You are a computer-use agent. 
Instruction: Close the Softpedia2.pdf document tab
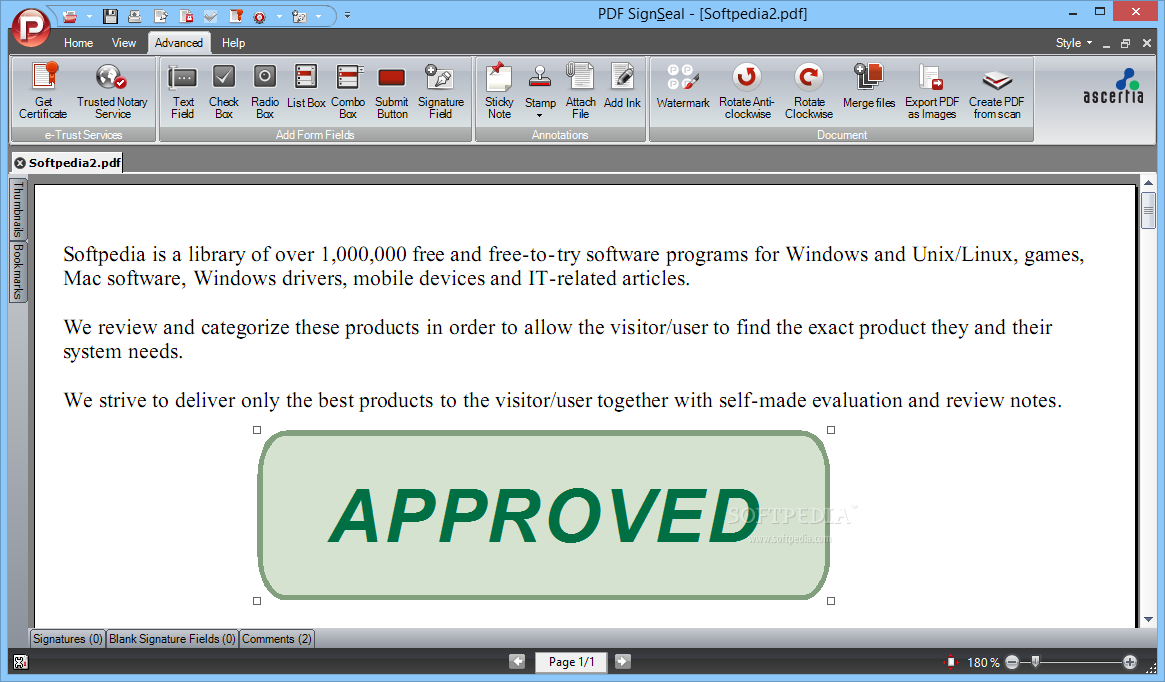tap(20, 163)
